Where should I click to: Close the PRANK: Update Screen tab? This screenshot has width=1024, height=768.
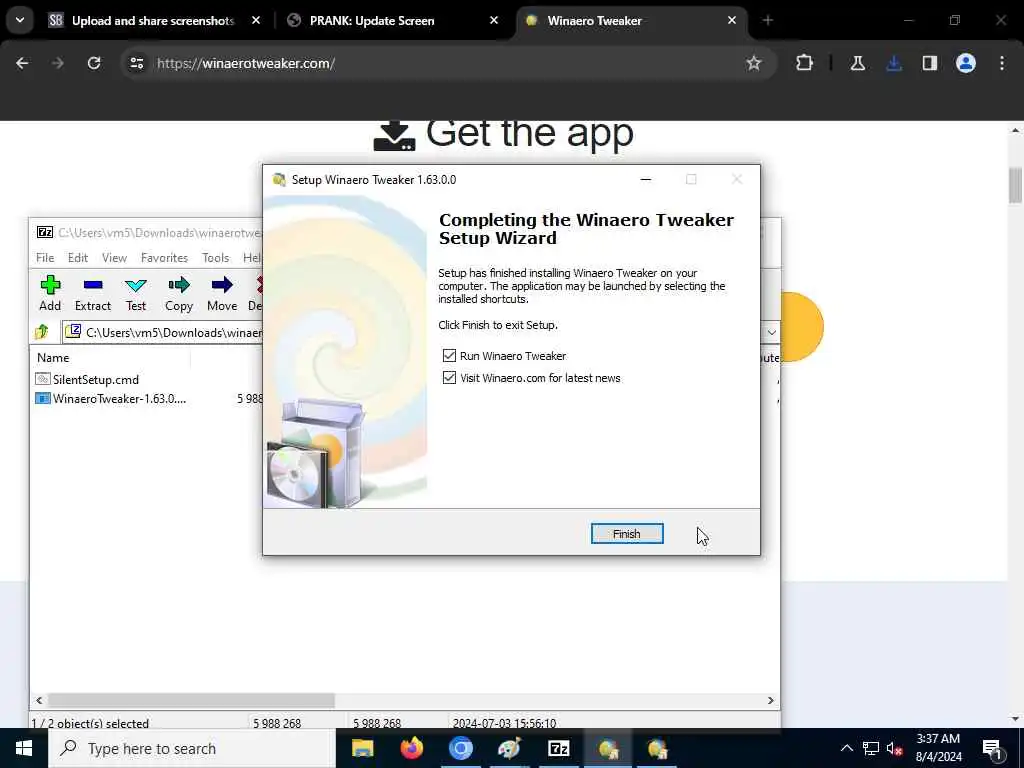coord(494,21)
